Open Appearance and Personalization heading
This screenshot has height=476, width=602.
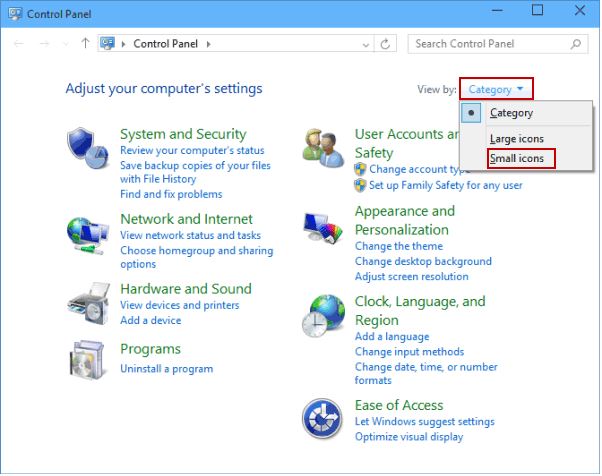(x=405, y=220)
